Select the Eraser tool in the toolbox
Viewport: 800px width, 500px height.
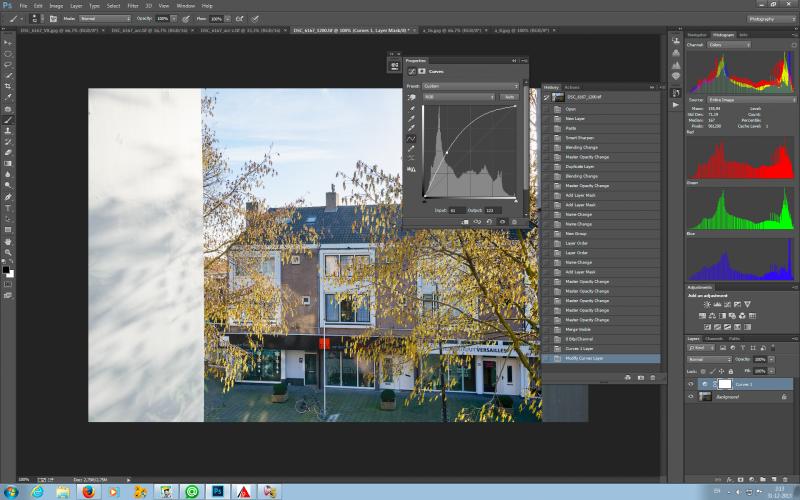(x=8, y=153)
